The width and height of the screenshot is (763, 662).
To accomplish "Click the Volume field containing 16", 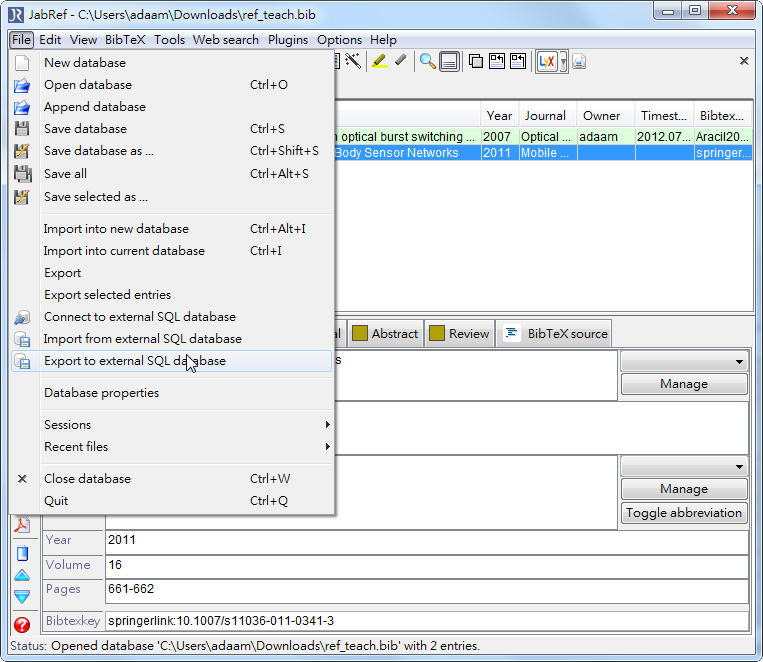I will [x=427, y=566].
